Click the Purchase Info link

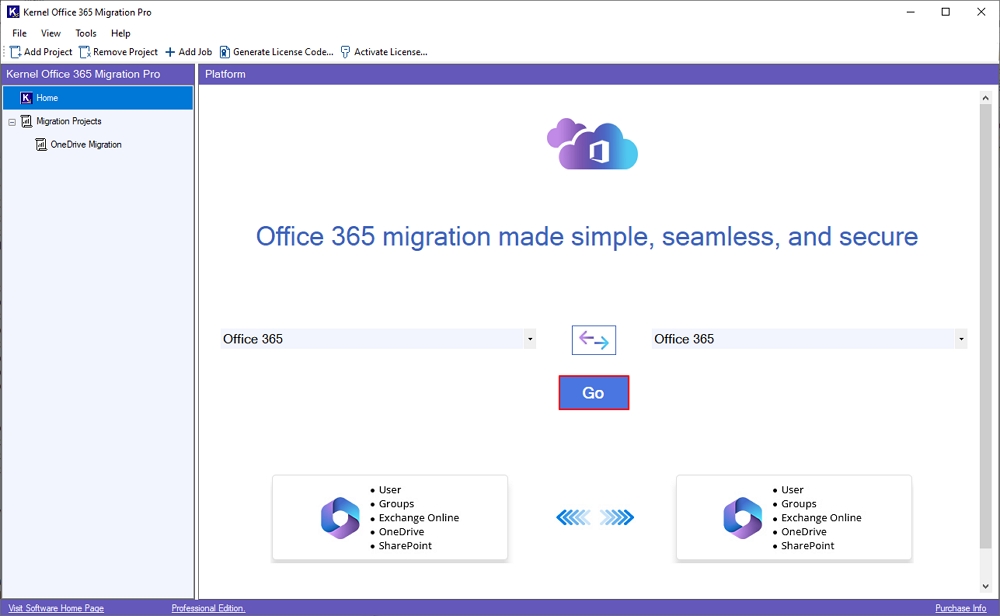[959, 608]
